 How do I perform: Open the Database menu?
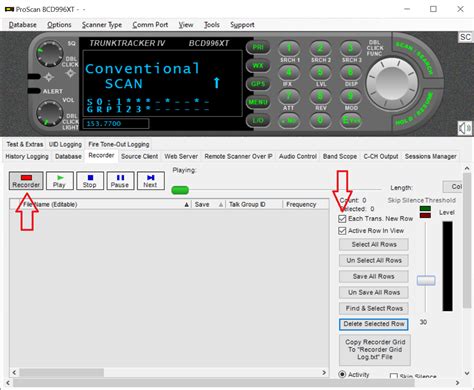coord(23,25)
